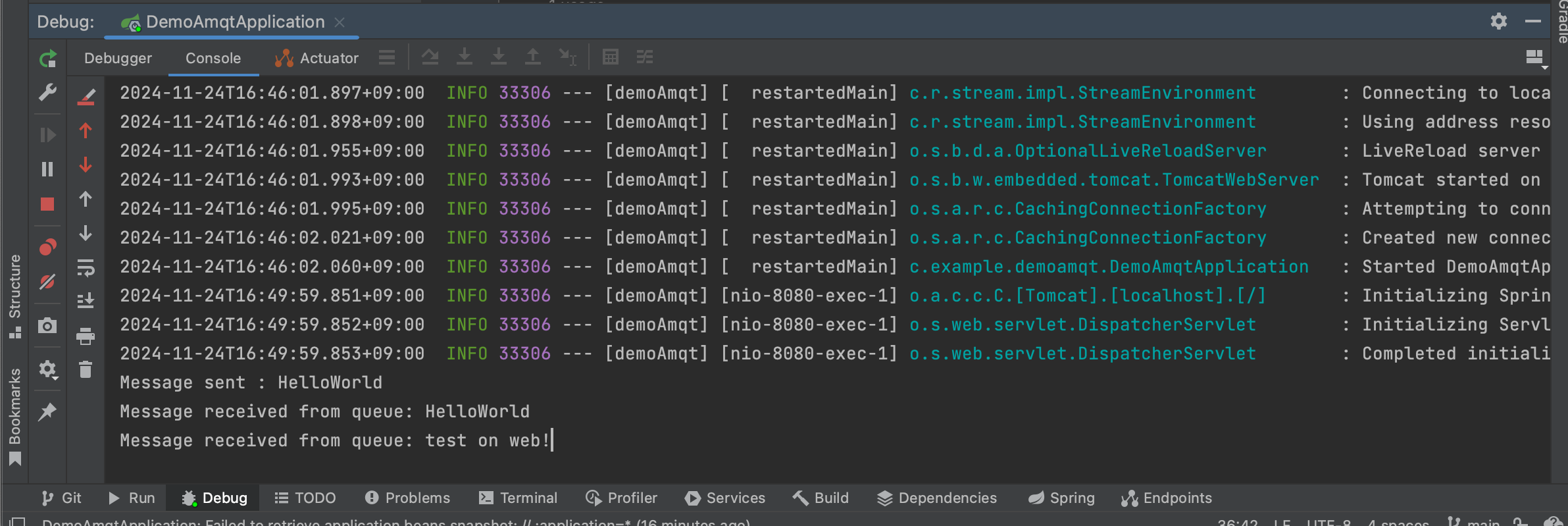The width and height of the screenshot is (1568, 526).
Task: Click the 'Message sent : HelloWorld' console line
Action: [x=251, y=382]
